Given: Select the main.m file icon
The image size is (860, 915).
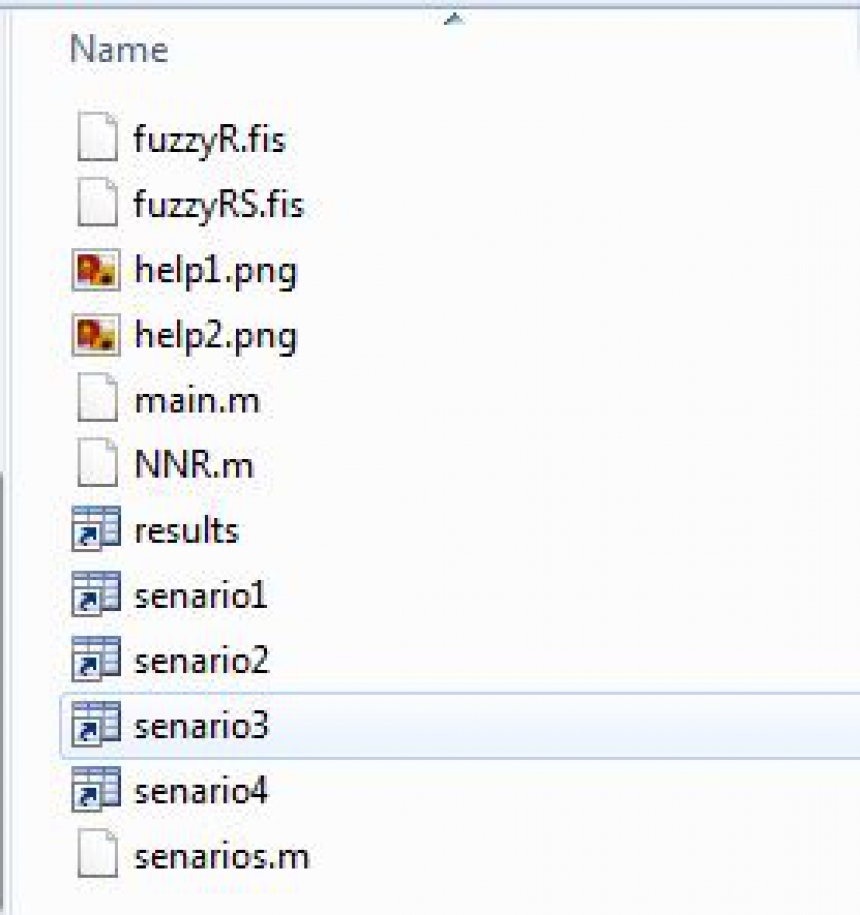Looking at the screenshot, I should pos(97,398).
